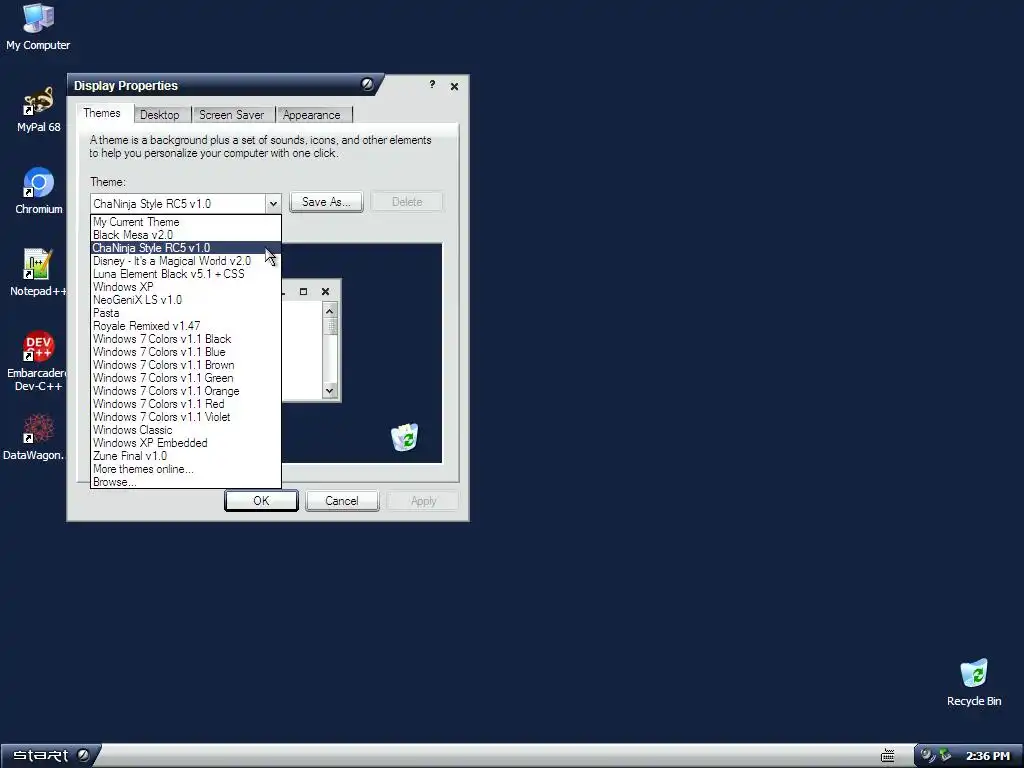
Task: Click the preview window's scroll down arrow
Action: point(330,391)
